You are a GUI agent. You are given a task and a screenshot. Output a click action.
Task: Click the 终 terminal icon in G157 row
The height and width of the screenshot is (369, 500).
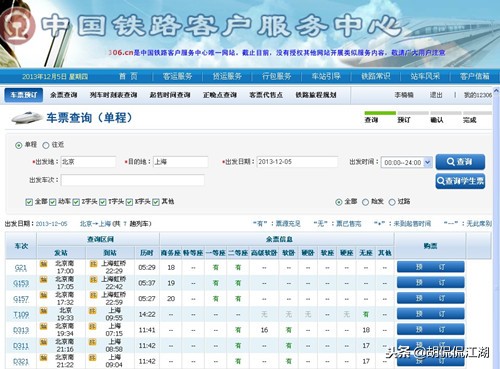click(x=93, y=295)
